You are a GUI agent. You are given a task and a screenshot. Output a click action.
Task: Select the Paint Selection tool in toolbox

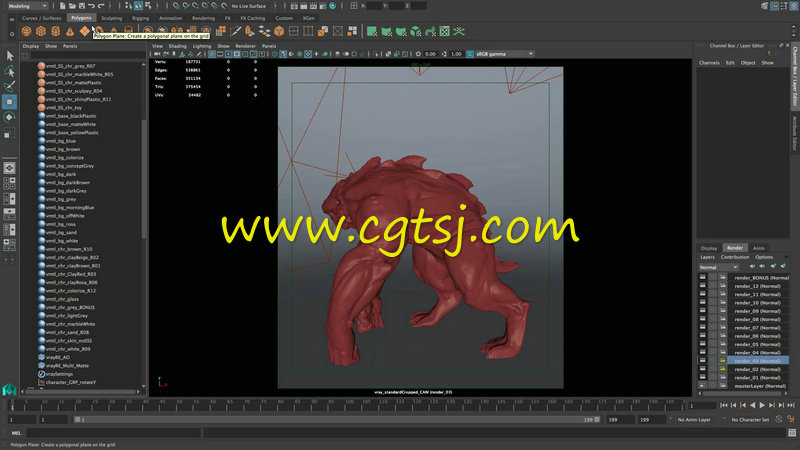(9, 86)
